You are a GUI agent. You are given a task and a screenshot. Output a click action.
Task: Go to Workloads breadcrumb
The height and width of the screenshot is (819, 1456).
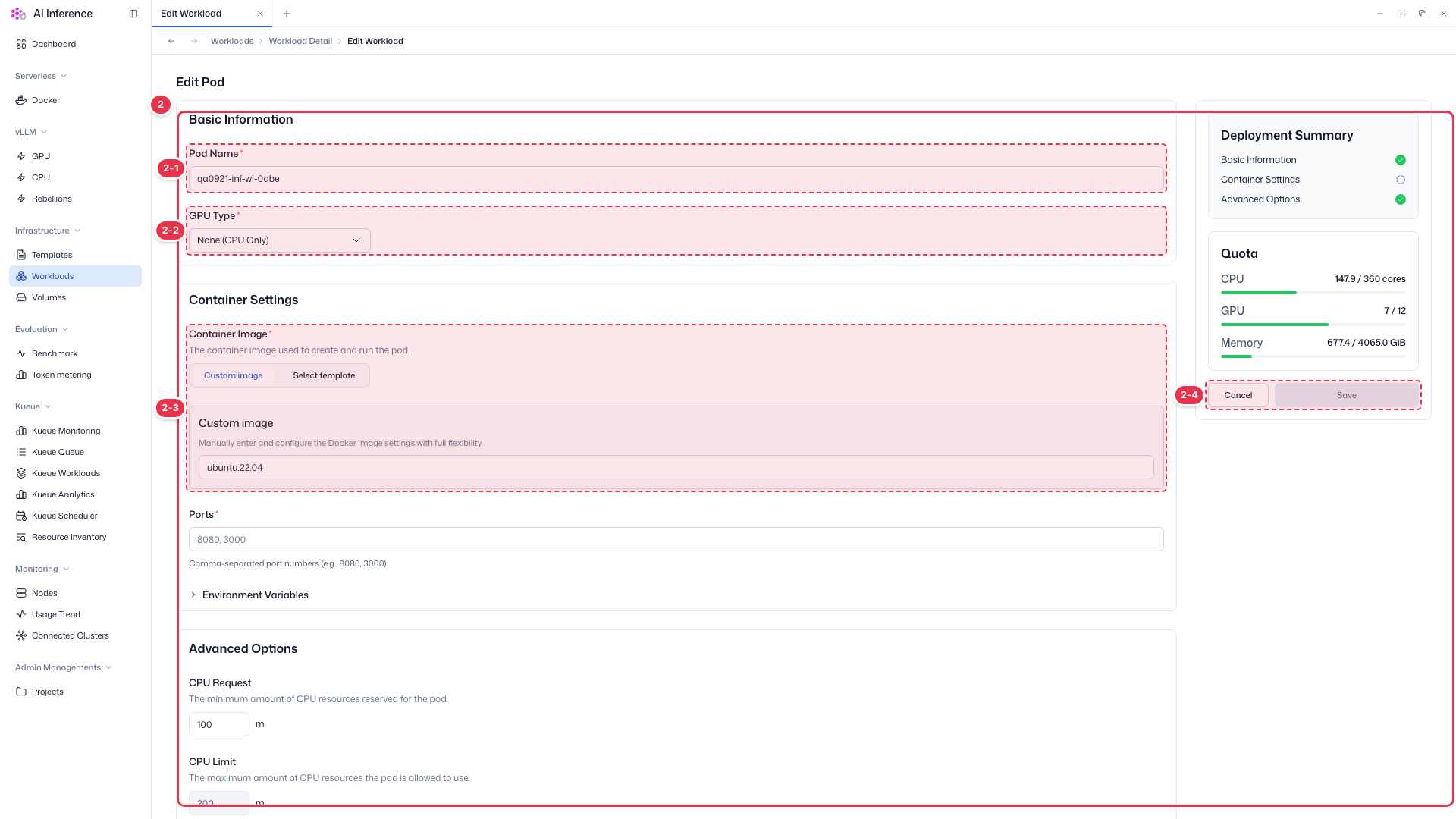tap(232, 41)
